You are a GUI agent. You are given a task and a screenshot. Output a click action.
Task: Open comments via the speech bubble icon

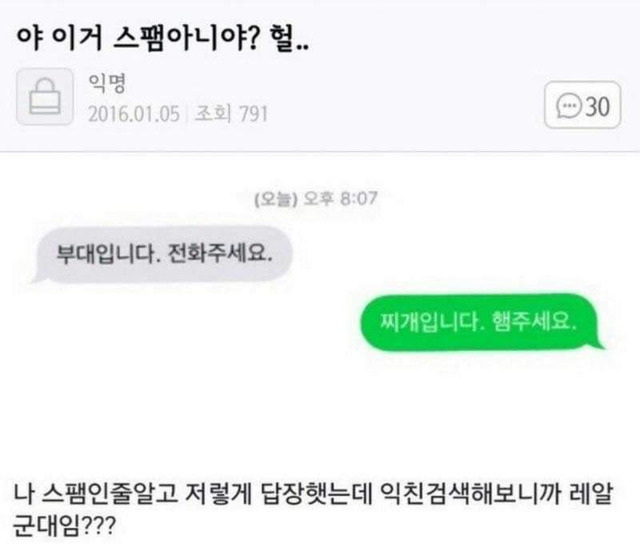point(569,106)
